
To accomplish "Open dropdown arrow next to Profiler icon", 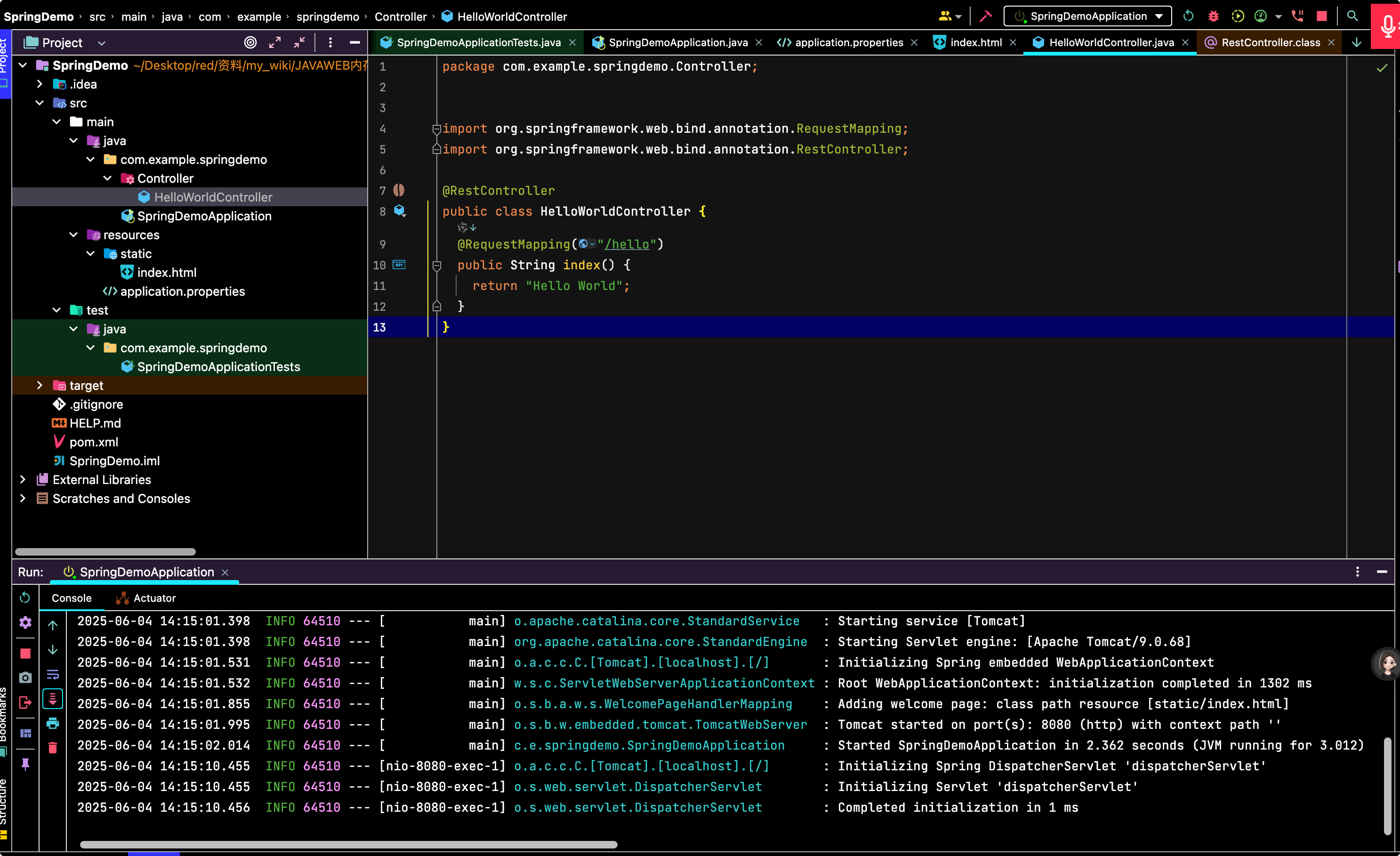I will 1278,16.
